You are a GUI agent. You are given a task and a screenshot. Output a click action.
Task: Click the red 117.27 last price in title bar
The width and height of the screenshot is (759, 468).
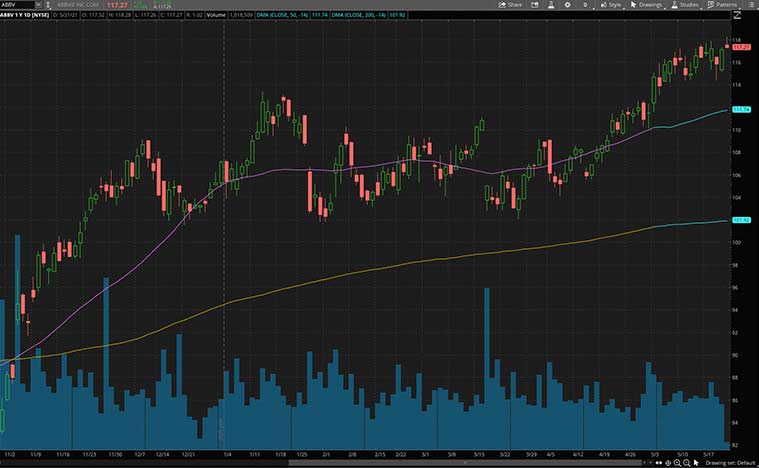pyautogui.click(x=117, y=5)
